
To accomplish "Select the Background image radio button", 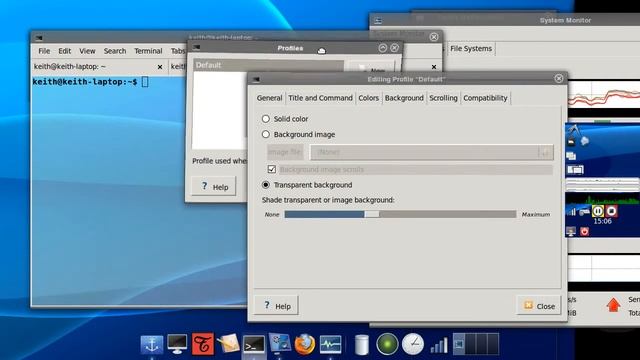I will click(x=266, y=134).
